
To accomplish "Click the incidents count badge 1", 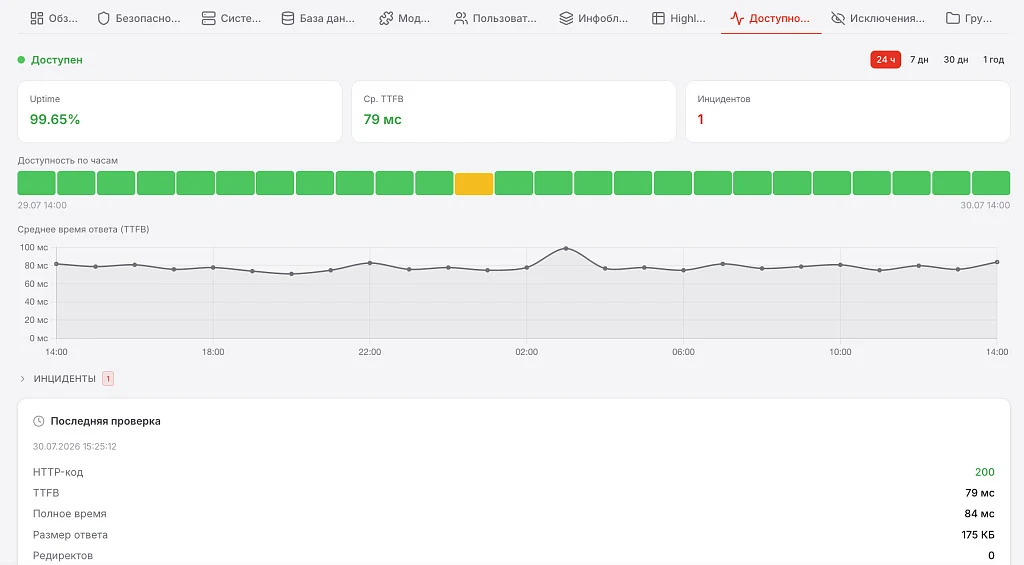I will (108, 379).
